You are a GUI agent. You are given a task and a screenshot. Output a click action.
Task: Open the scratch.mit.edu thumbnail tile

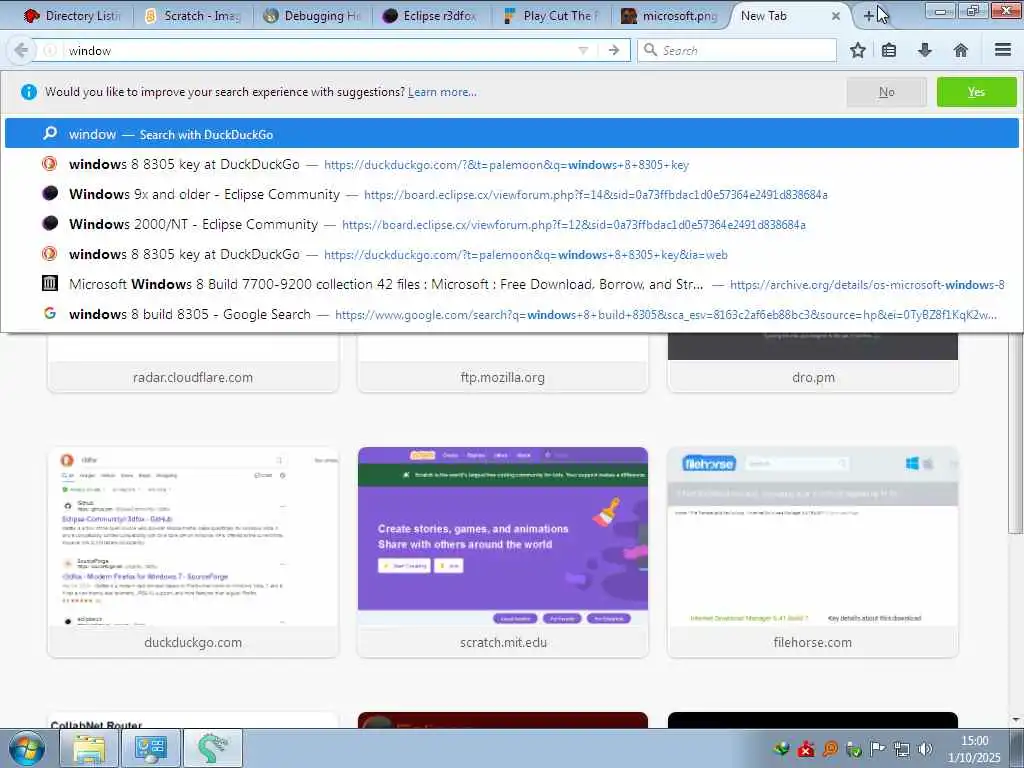coord(503,552)
